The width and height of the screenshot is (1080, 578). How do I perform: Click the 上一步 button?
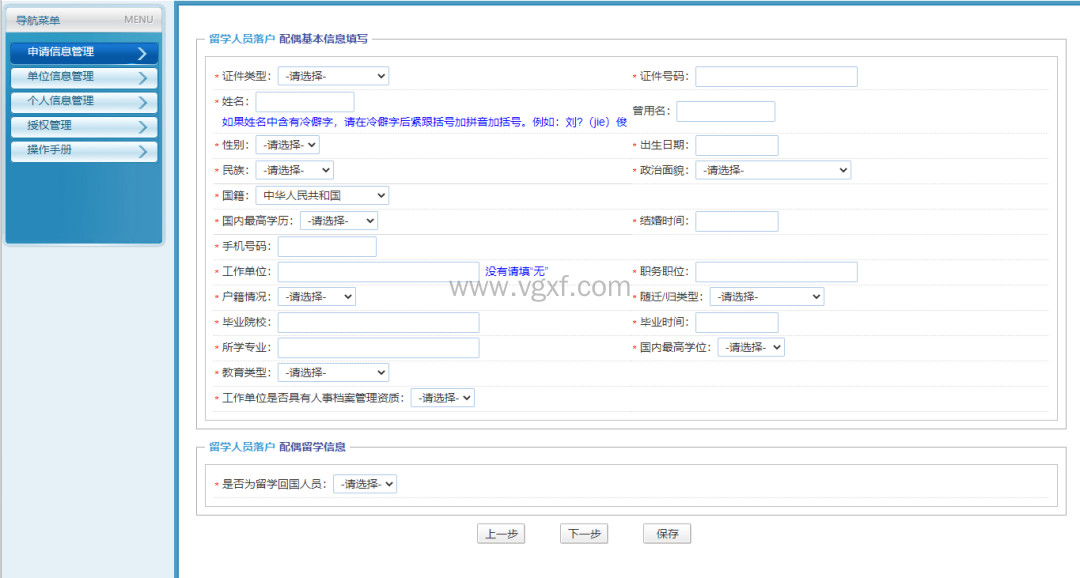point(501,534)
